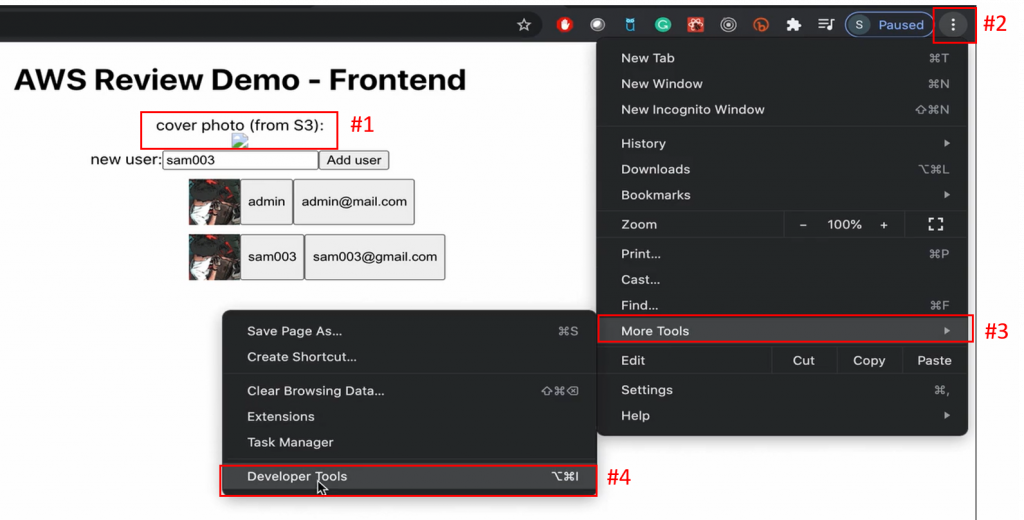The width and height of the screenshot is (1024, 520).
Task: Open the Extensions puzzle piece icon
Action: (x=793, y=25)
